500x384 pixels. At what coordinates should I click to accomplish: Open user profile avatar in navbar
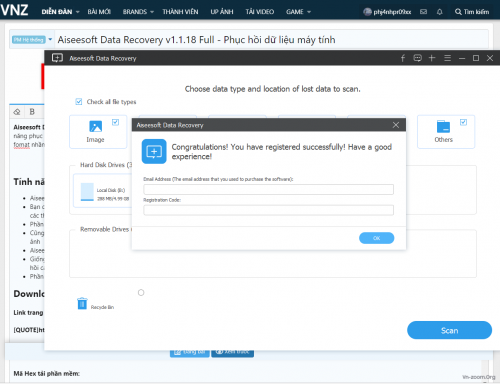tap(367, 12)
